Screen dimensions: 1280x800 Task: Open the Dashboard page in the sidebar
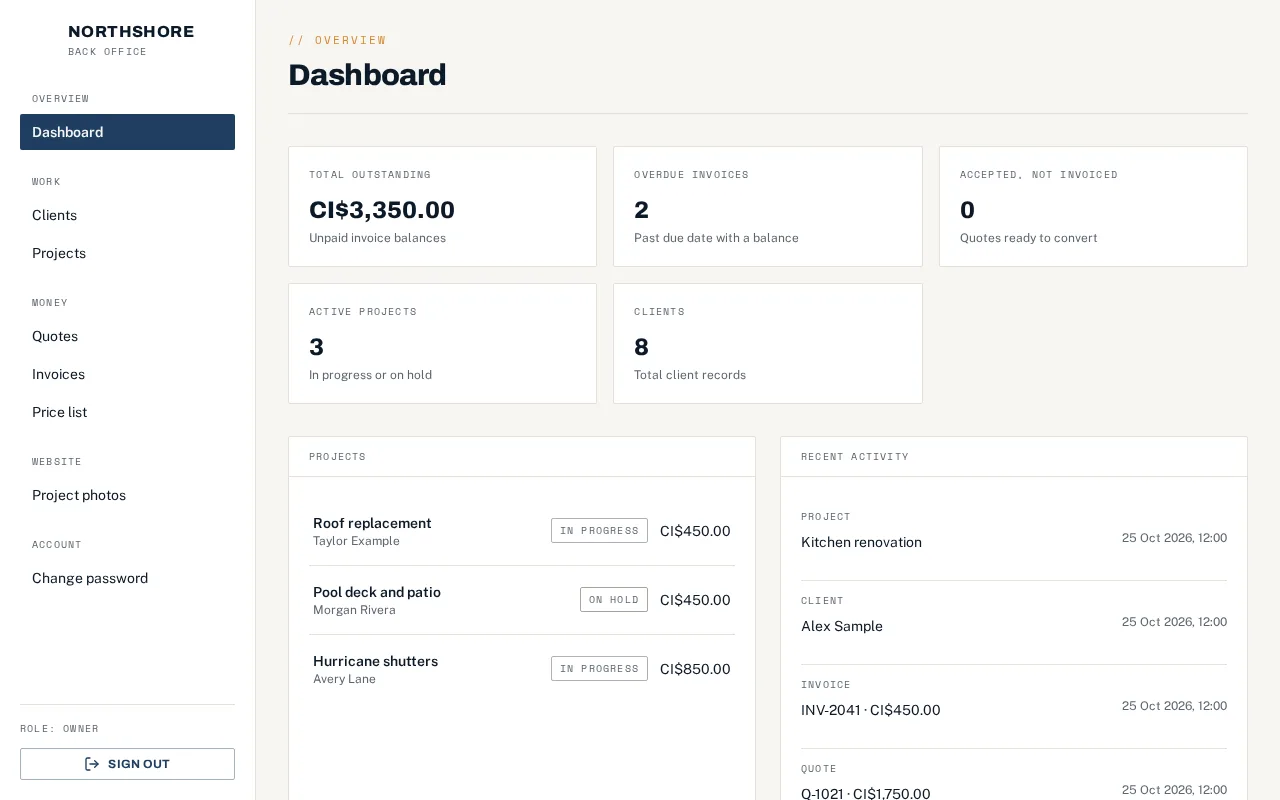coord(127,132)
